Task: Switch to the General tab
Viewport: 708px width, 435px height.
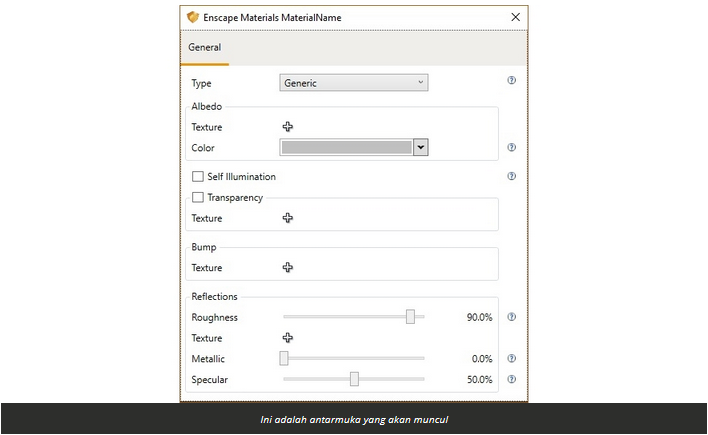Action: 204,47
